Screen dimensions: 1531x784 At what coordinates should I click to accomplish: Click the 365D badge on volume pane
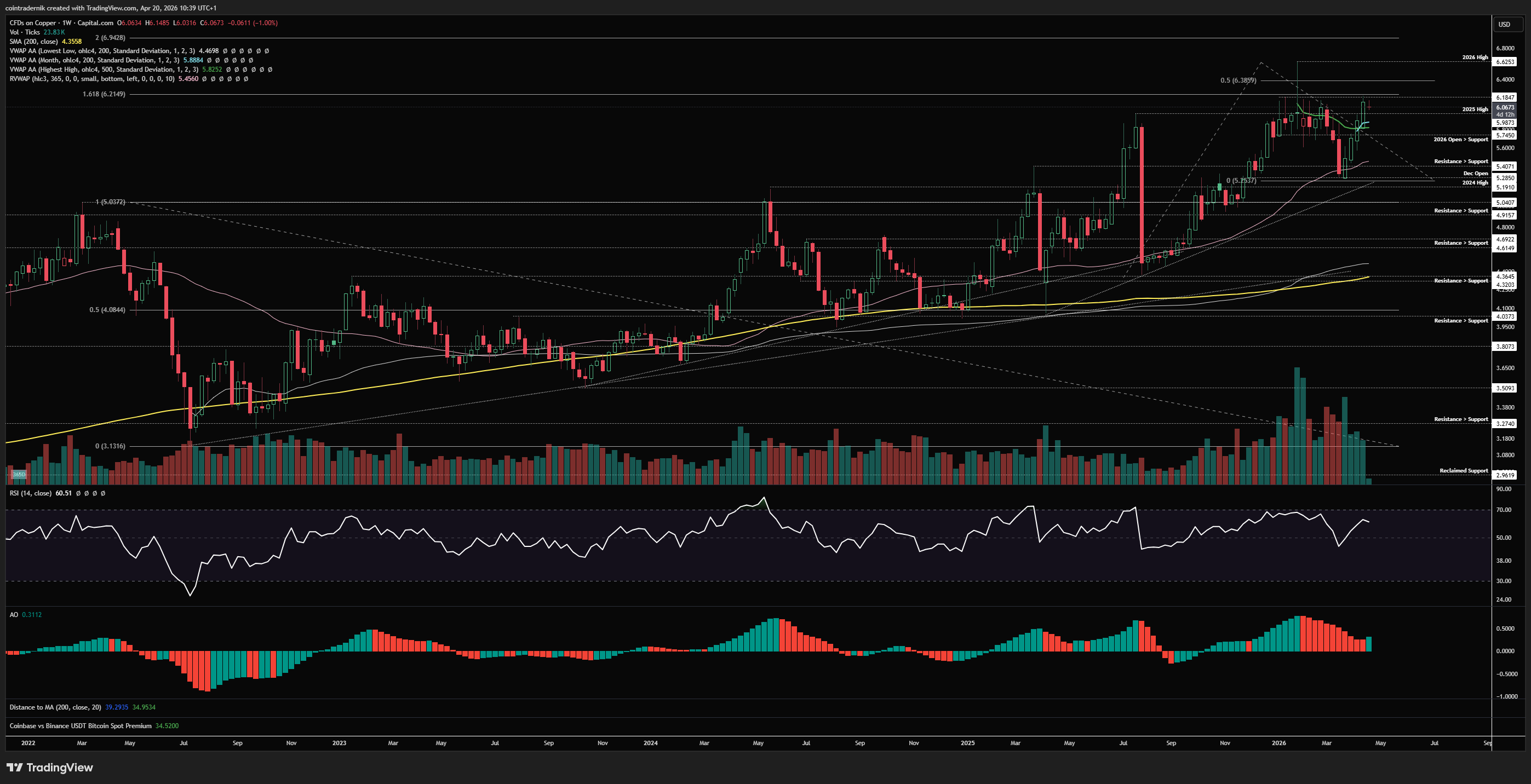click(x=19, y=474)
